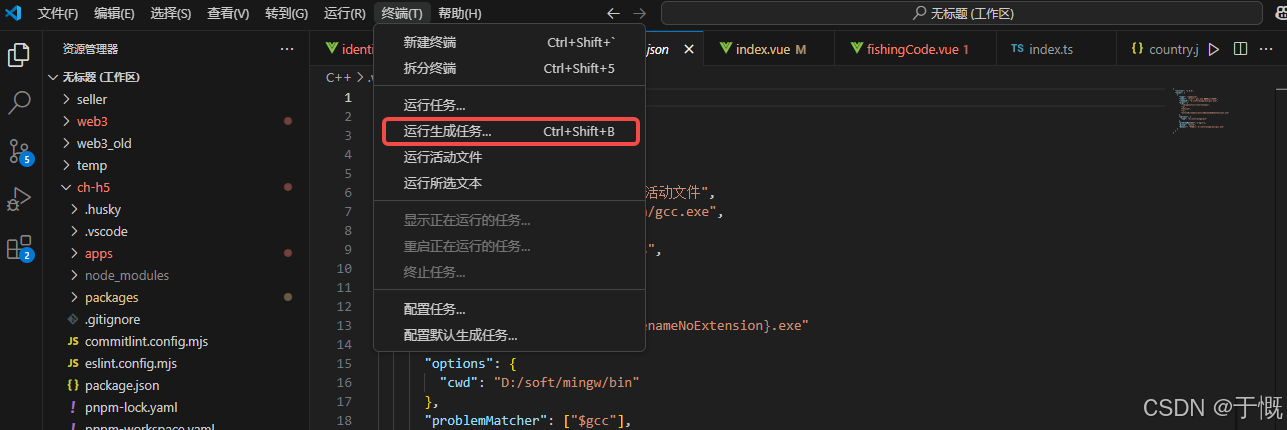Open Source Control view with badge 5
Screen dimensions: 1287x430
[x=19, y=151]
